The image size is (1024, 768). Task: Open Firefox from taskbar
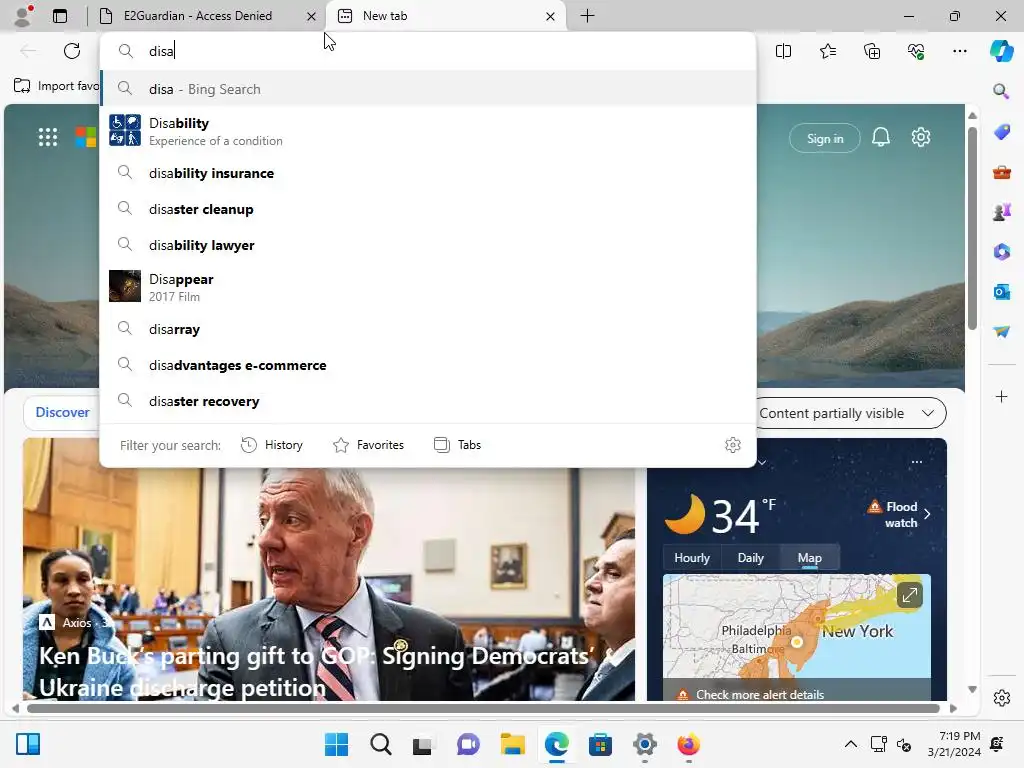[x=688, y=744]
